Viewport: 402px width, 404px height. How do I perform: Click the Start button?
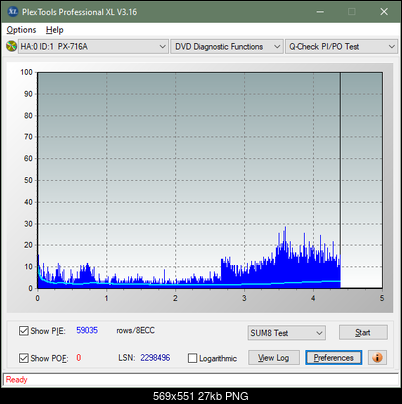(x=363, y=332)
